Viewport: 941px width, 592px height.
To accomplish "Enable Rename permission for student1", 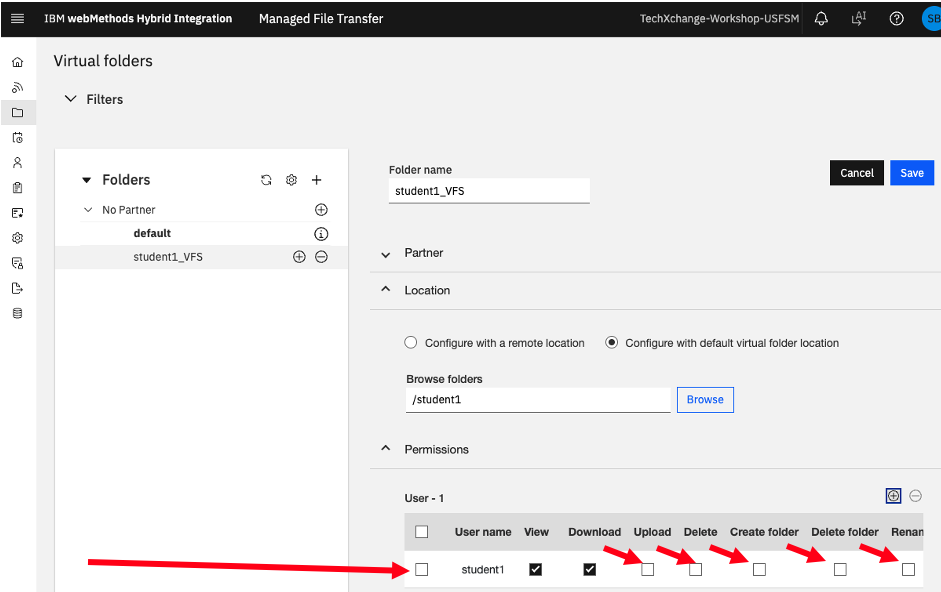I will tap(908, 569).
